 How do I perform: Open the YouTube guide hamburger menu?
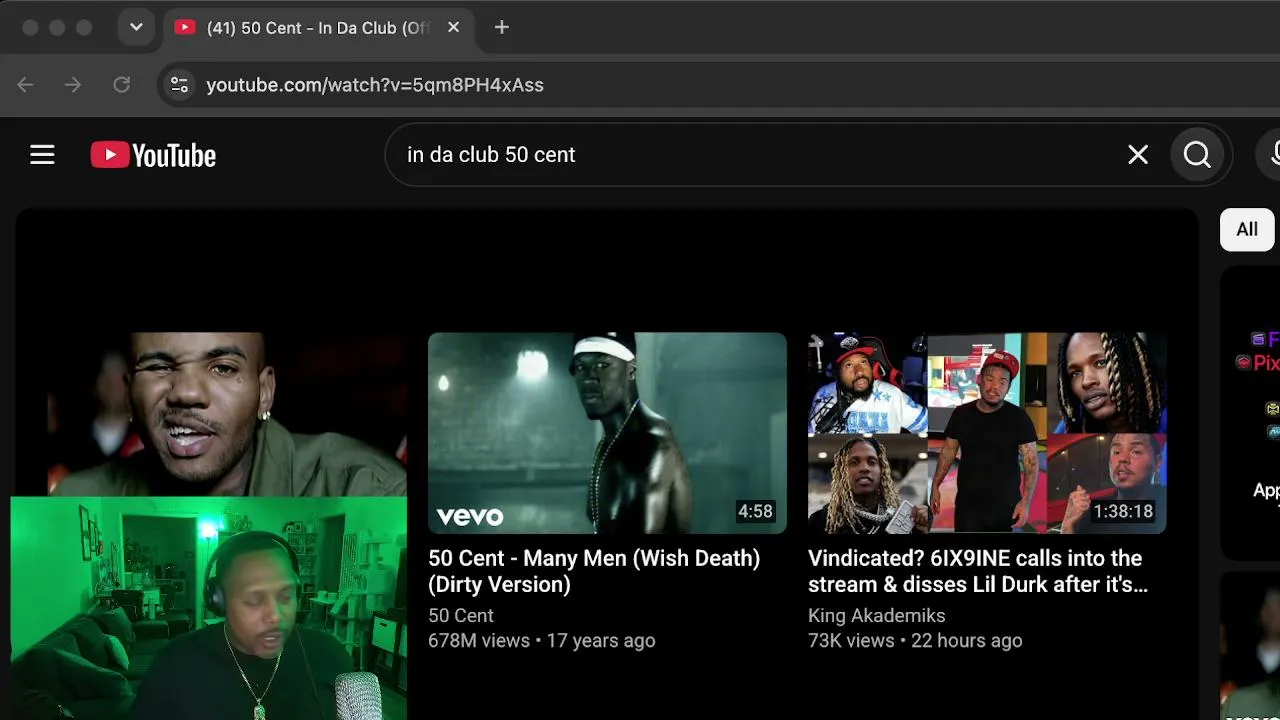pos(42,155)
